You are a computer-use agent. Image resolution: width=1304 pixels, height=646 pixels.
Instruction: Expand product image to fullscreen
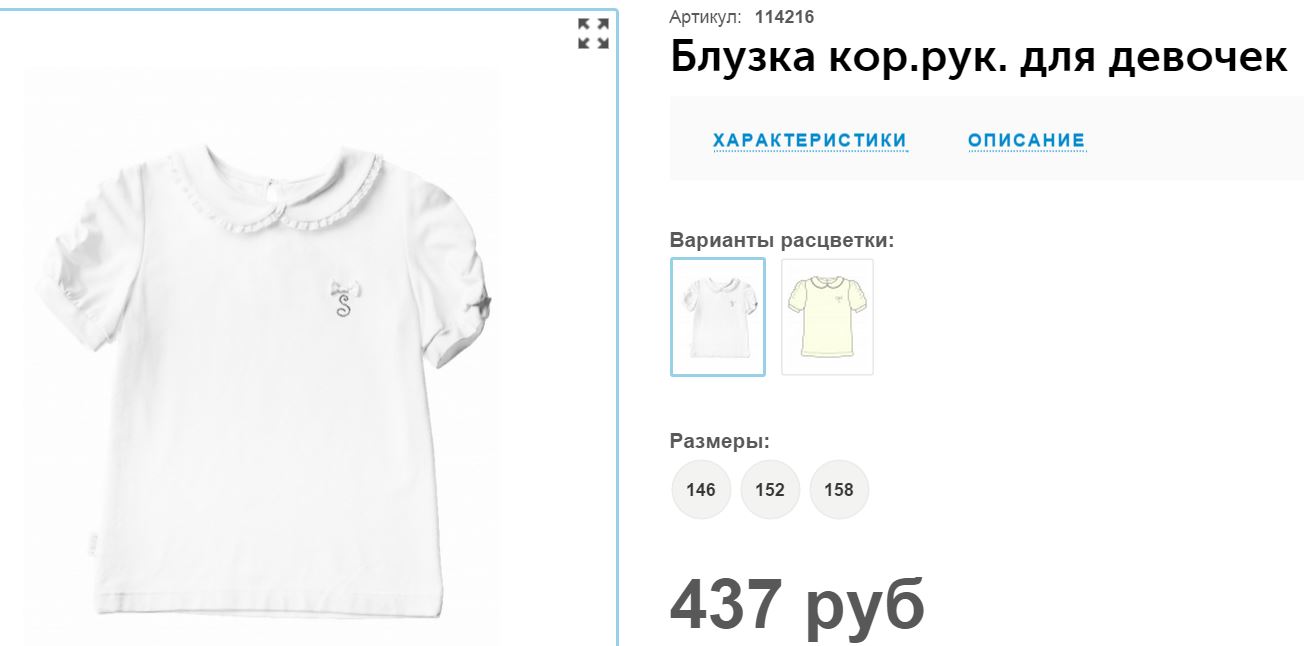594,33
